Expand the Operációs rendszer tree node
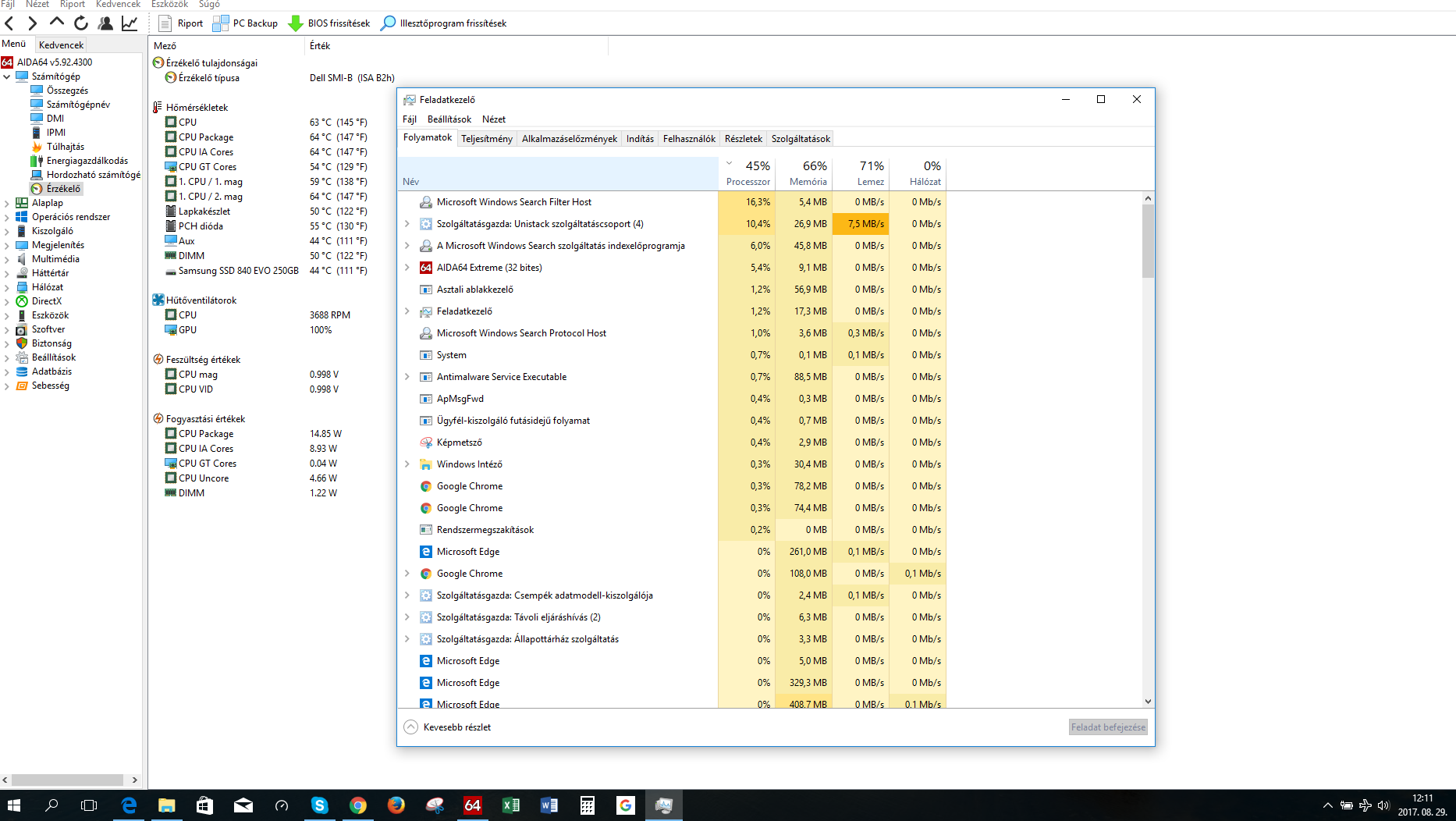Image resolution: width=1456 pixels, height=821 pixels. tap(7, 217)
